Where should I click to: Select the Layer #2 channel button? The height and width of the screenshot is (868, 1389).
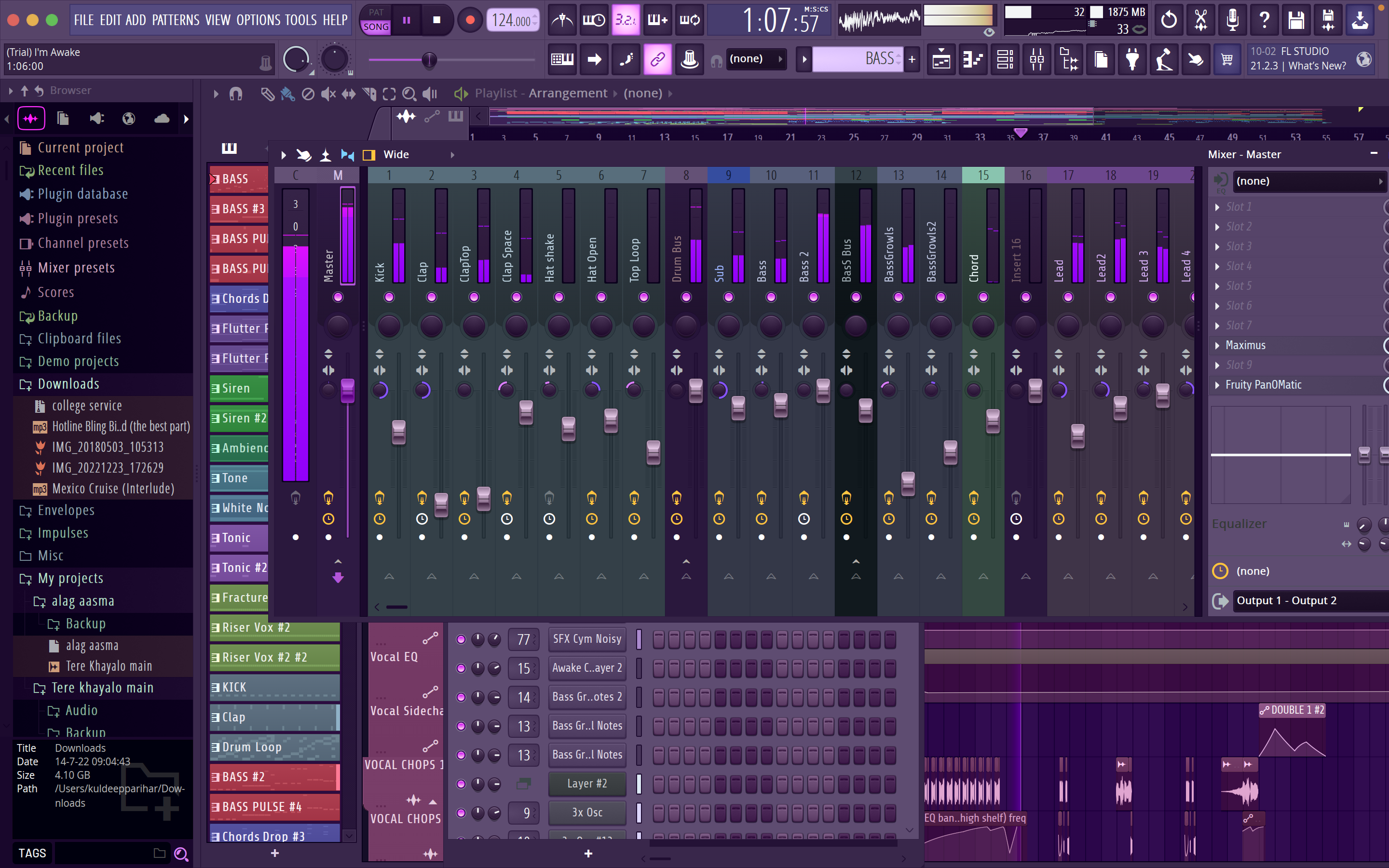(x=586, y=784)
